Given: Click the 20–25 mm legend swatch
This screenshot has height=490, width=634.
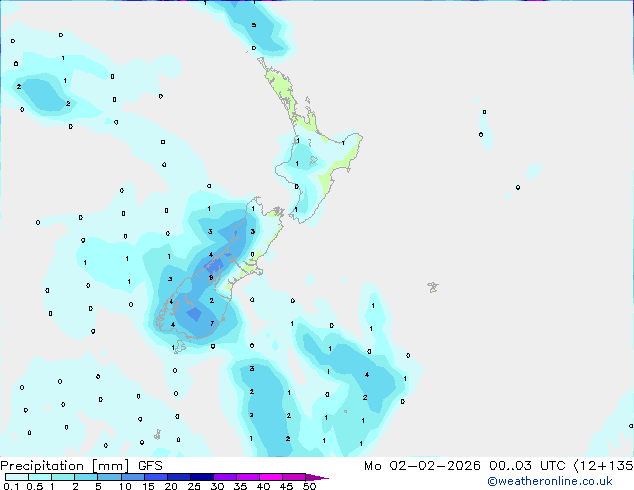Looking at the screenshot, I should [178, 477].
